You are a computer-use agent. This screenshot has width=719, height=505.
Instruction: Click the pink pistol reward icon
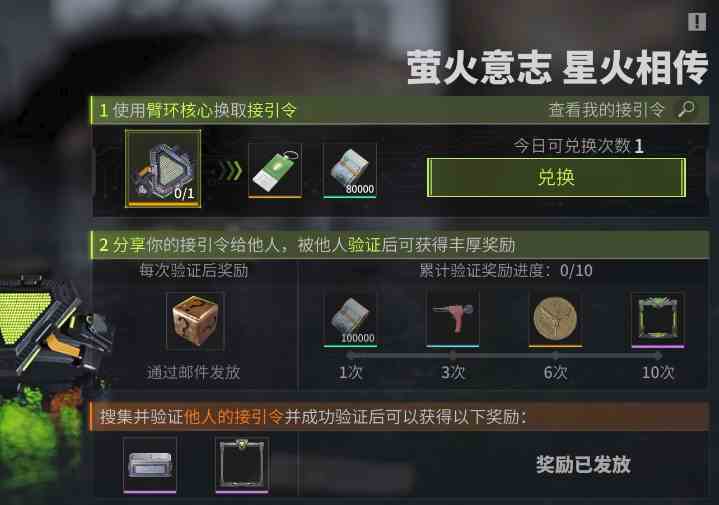point(453,318)
